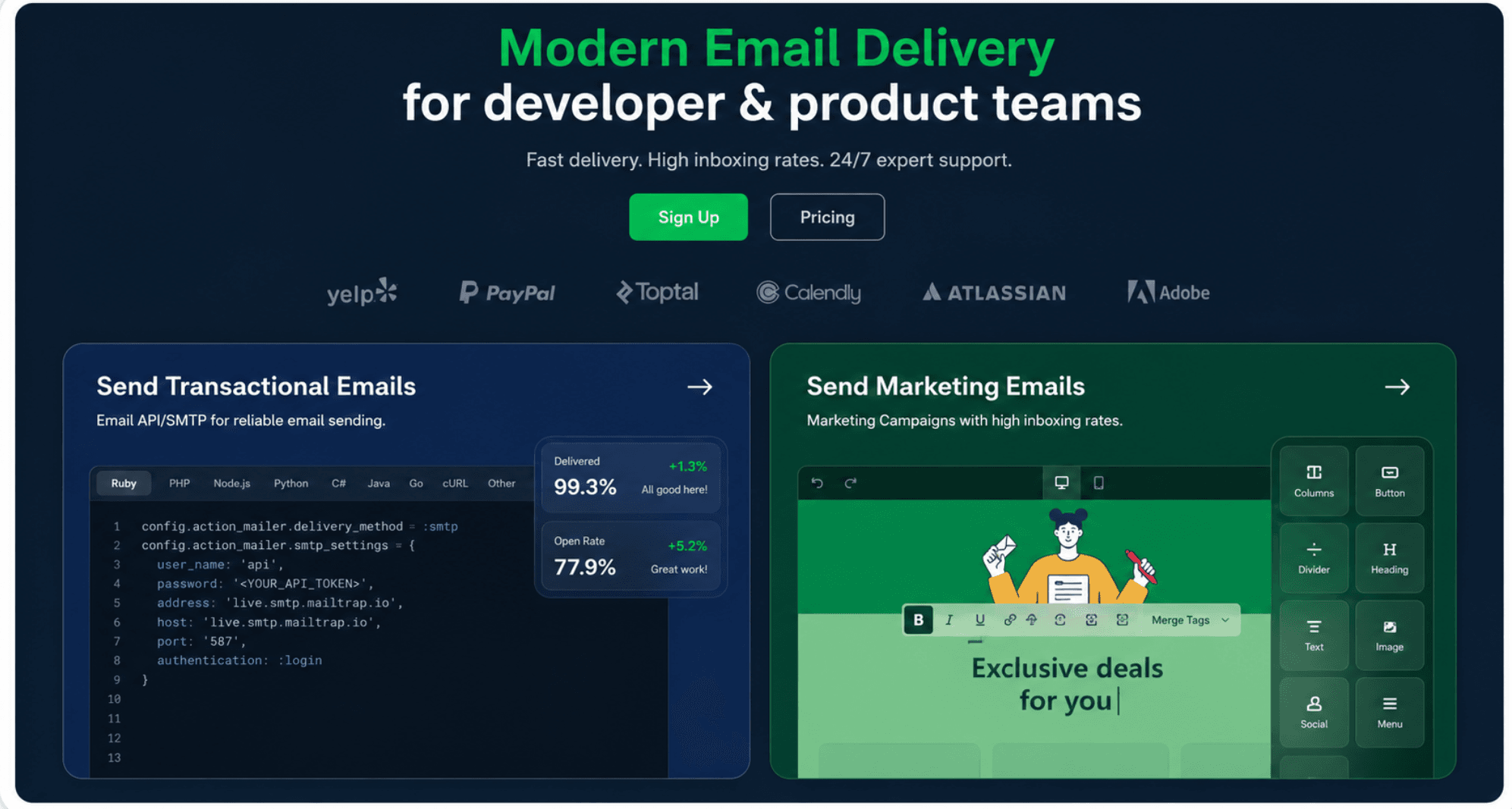This screenshot has width=1512, height=809.
Task: Select mobile preview icon
Action: pos(1098,483)
